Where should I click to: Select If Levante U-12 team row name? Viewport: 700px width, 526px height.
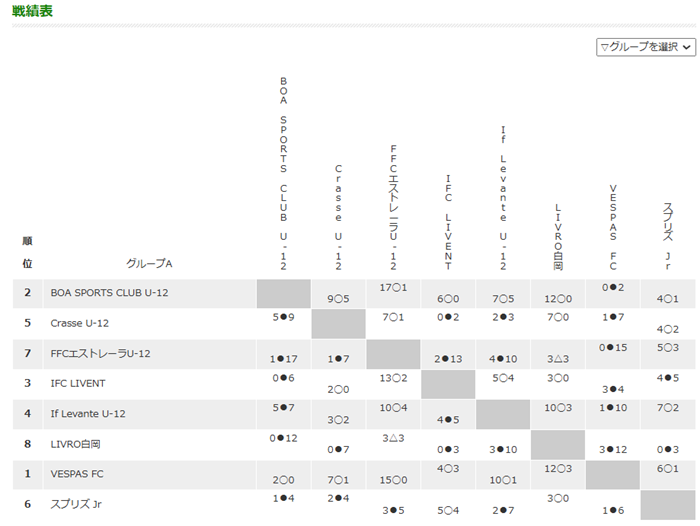(88, 414)
